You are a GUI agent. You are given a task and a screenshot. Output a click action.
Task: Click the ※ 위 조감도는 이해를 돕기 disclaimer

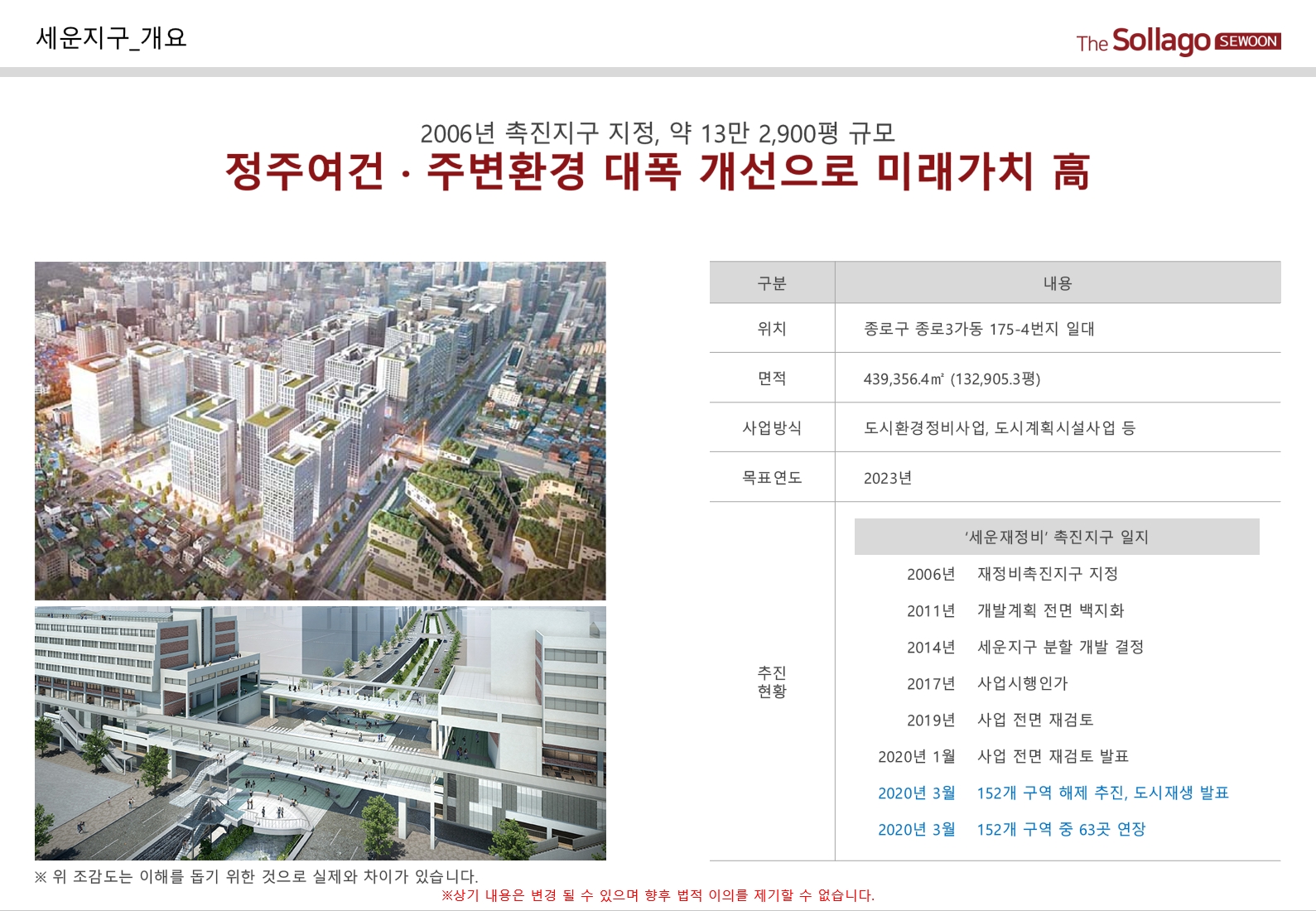(x=256, y=876)
